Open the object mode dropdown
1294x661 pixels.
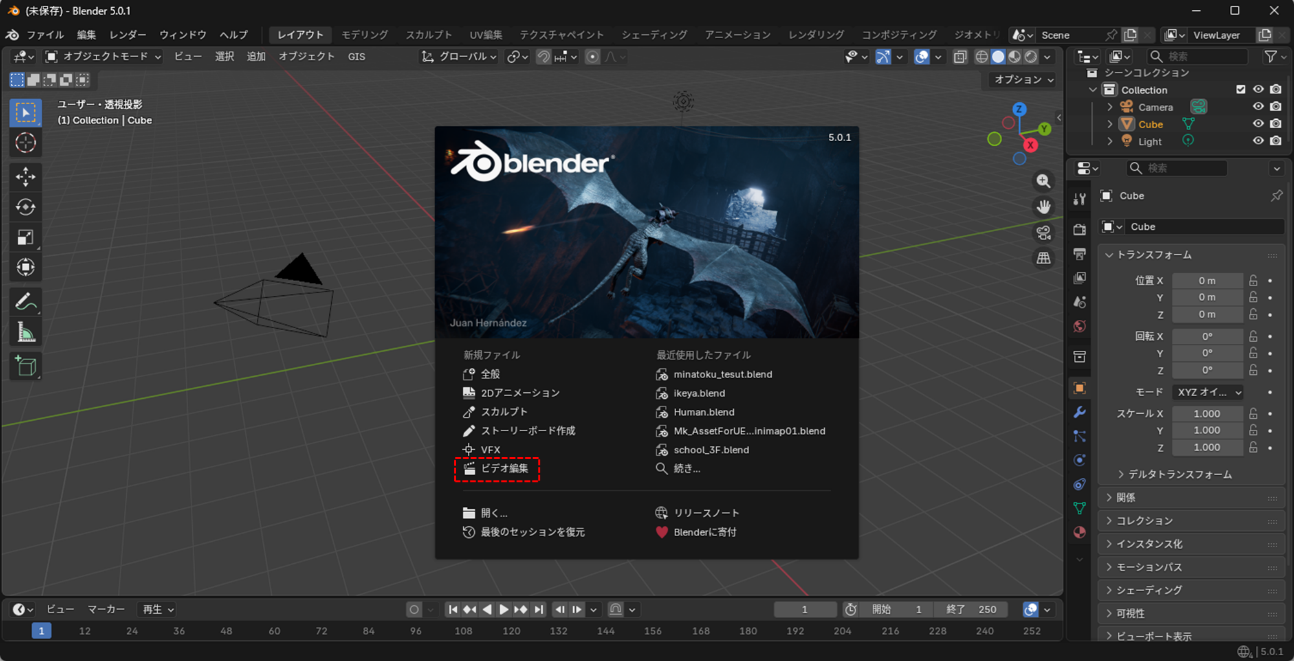103,57
